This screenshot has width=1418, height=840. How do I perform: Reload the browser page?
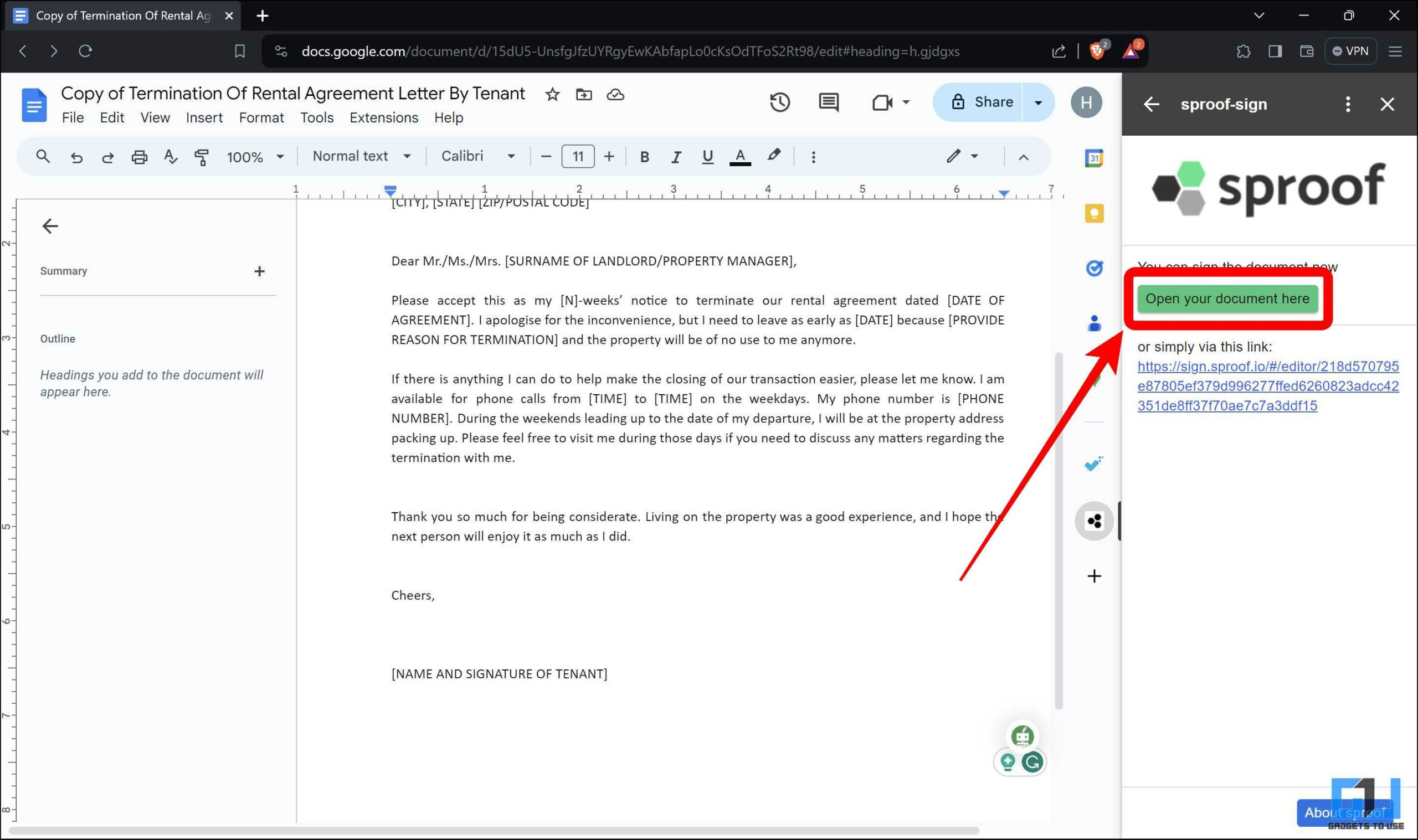[85, 51]
